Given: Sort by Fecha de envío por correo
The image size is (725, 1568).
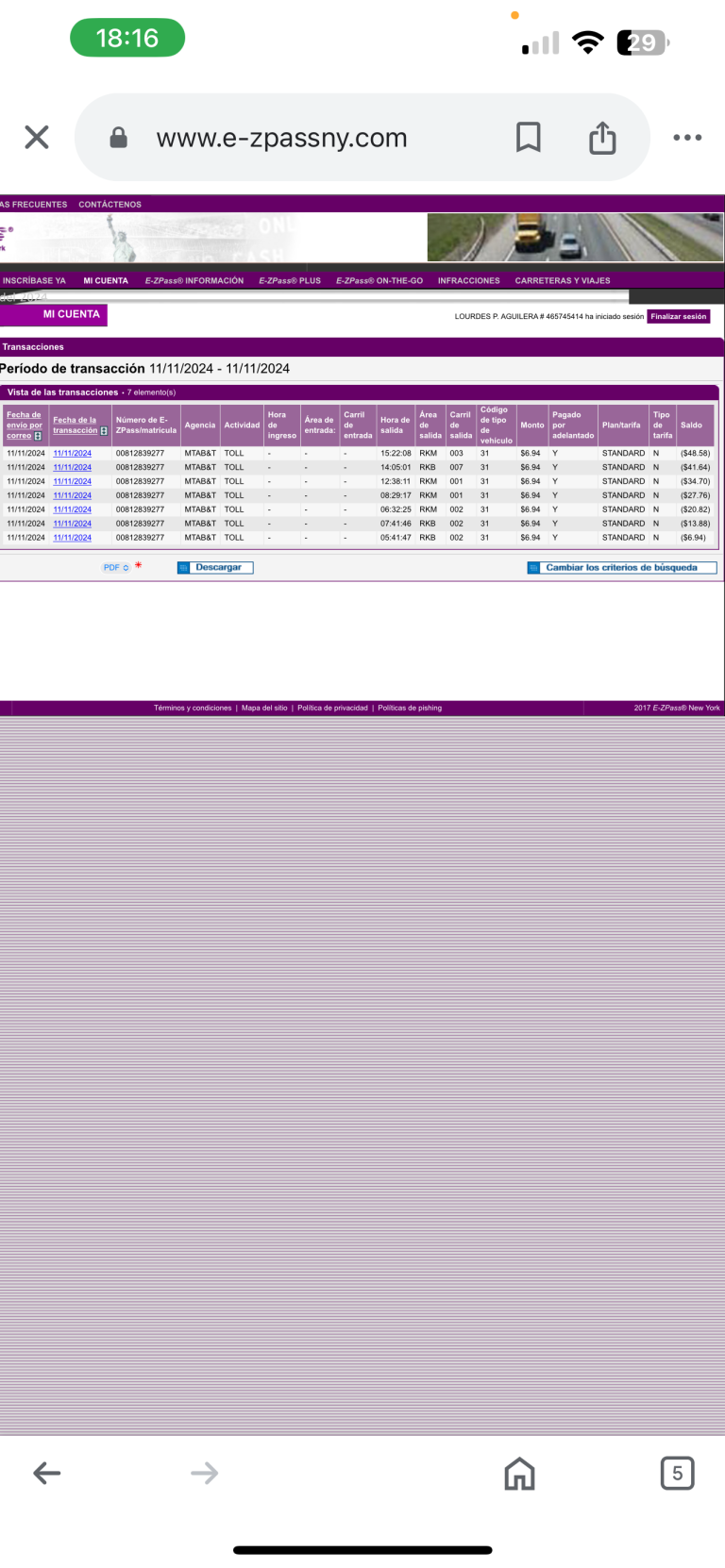Looking at the screenshot, I should [24, 425].
